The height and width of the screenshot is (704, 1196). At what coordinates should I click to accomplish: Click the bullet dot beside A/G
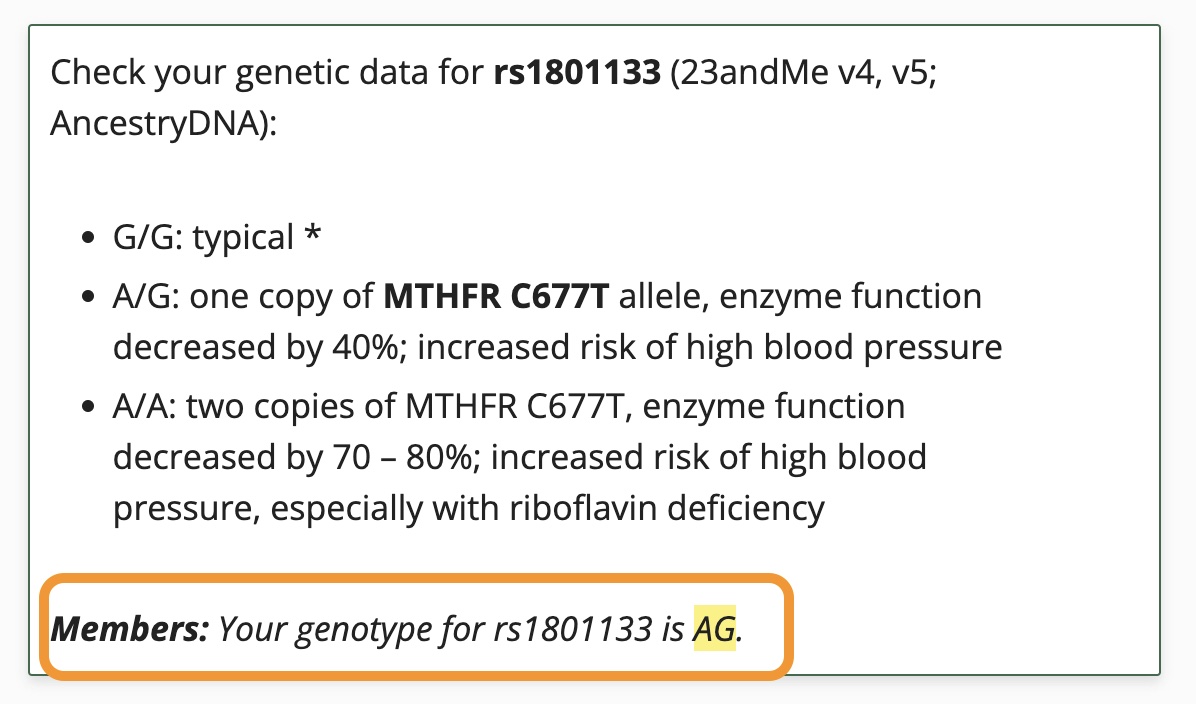[x=88, y=296]
